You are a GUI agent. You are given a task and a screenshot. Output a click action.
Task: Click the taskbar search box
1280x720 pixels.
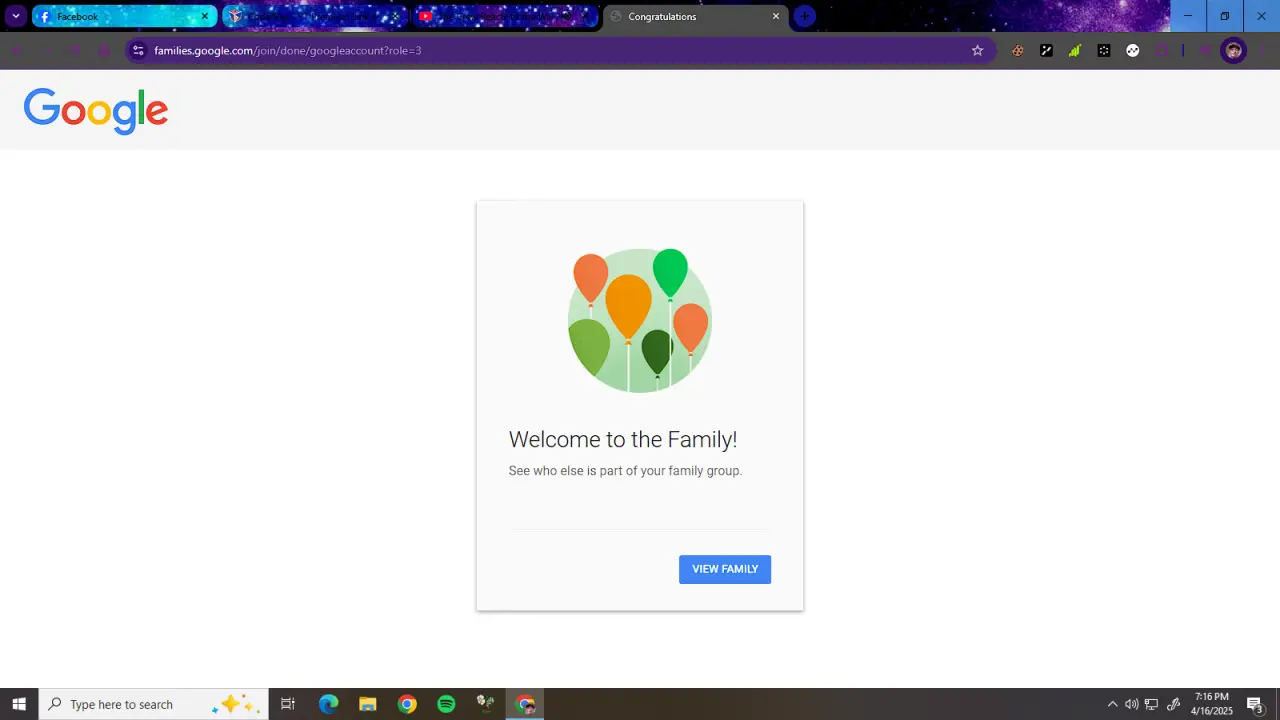tap(153, 704)
